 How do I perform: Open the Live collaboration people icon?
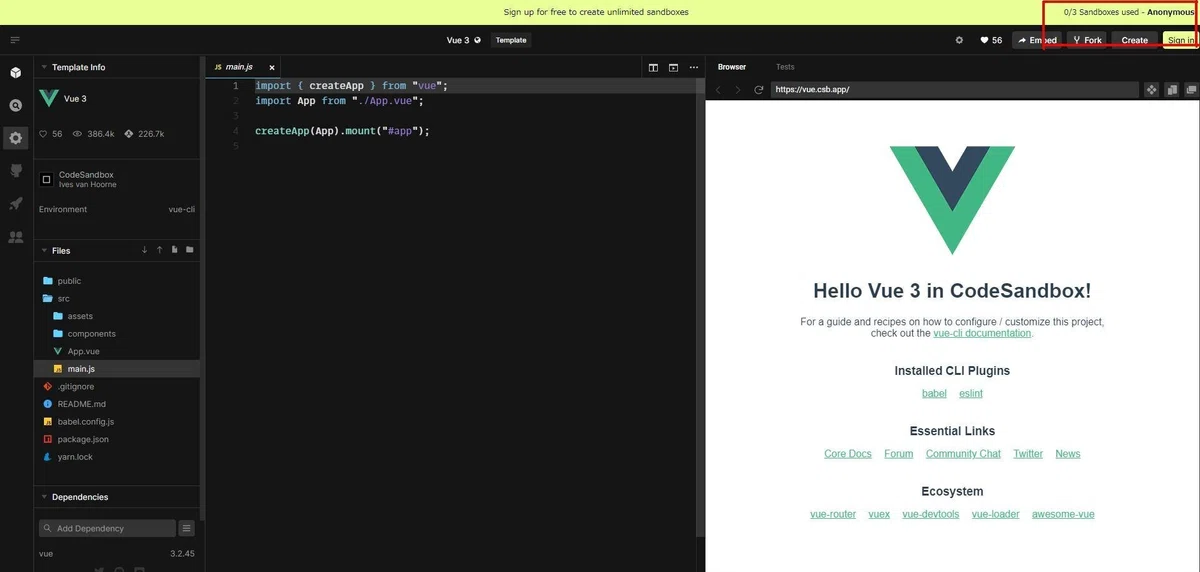(x=16, y=237)
